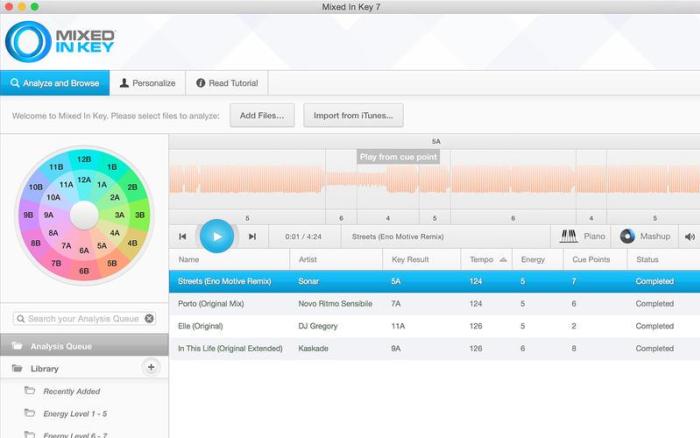Select Streets (Eno Motive Remix) track
700x438 pixels.
click(434, 281)
